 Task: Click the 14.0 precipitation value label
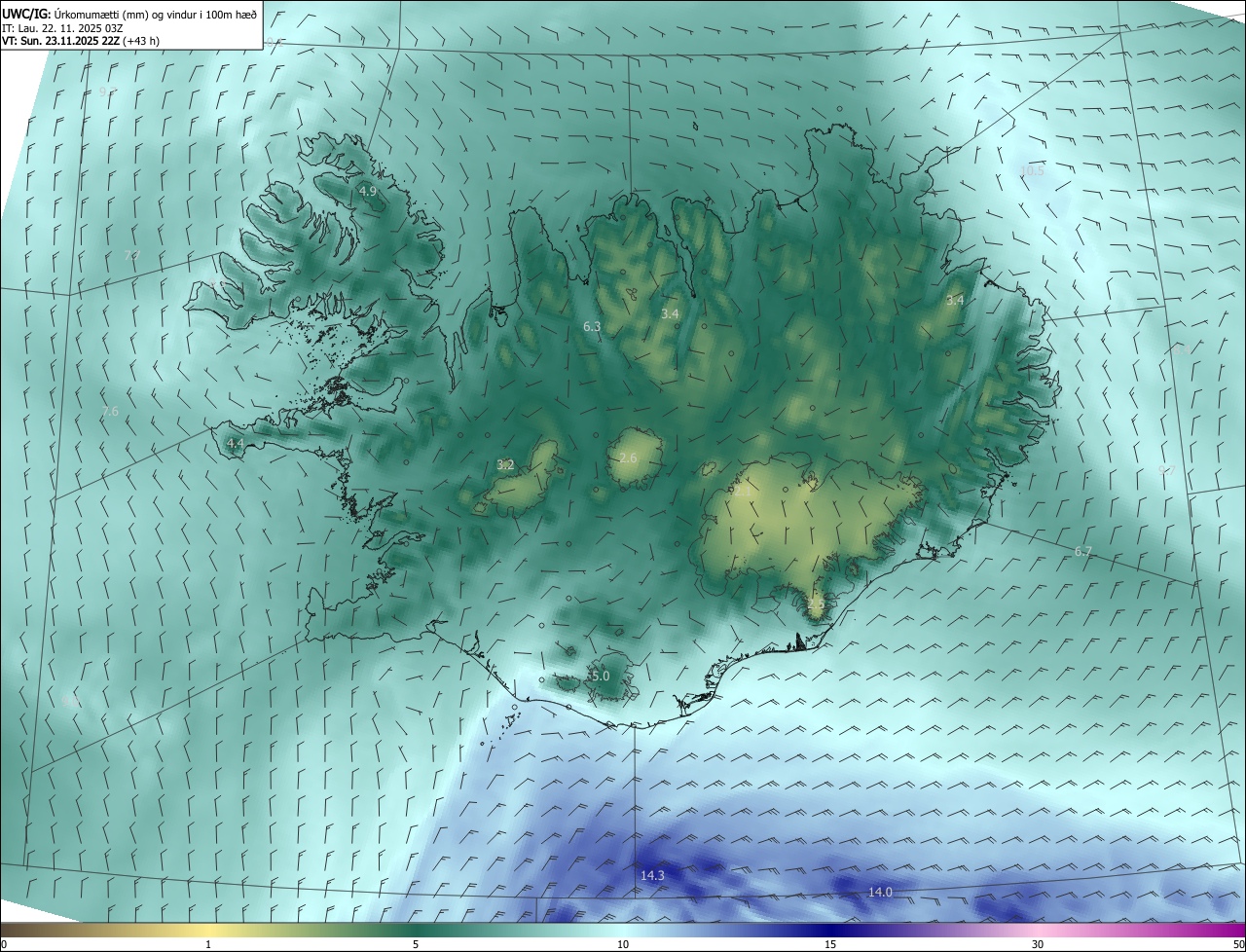pos(880,892)
